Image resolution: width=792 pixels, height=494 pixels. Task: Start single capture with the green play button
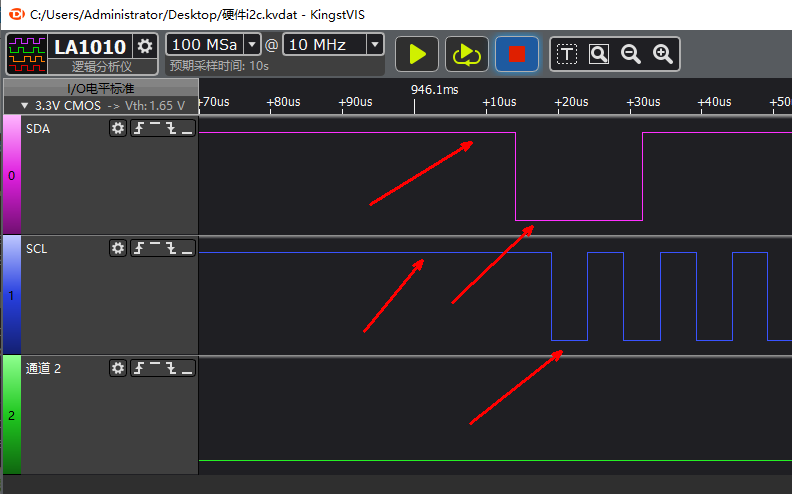tap(417, 54)
